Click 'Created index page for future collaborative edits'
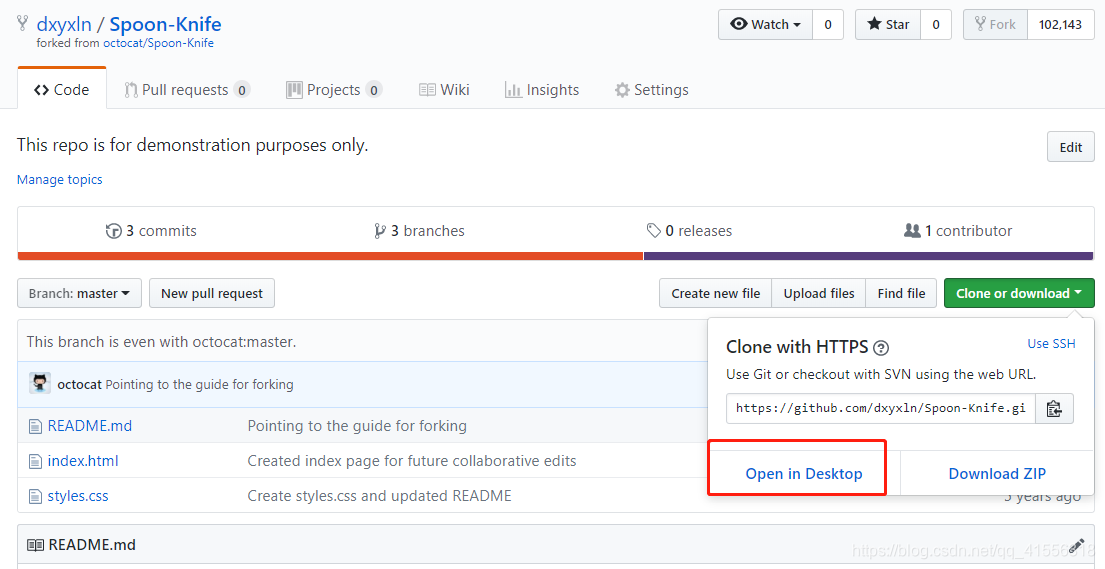This screenshot has width=1105, height=569. click(412, 461)
